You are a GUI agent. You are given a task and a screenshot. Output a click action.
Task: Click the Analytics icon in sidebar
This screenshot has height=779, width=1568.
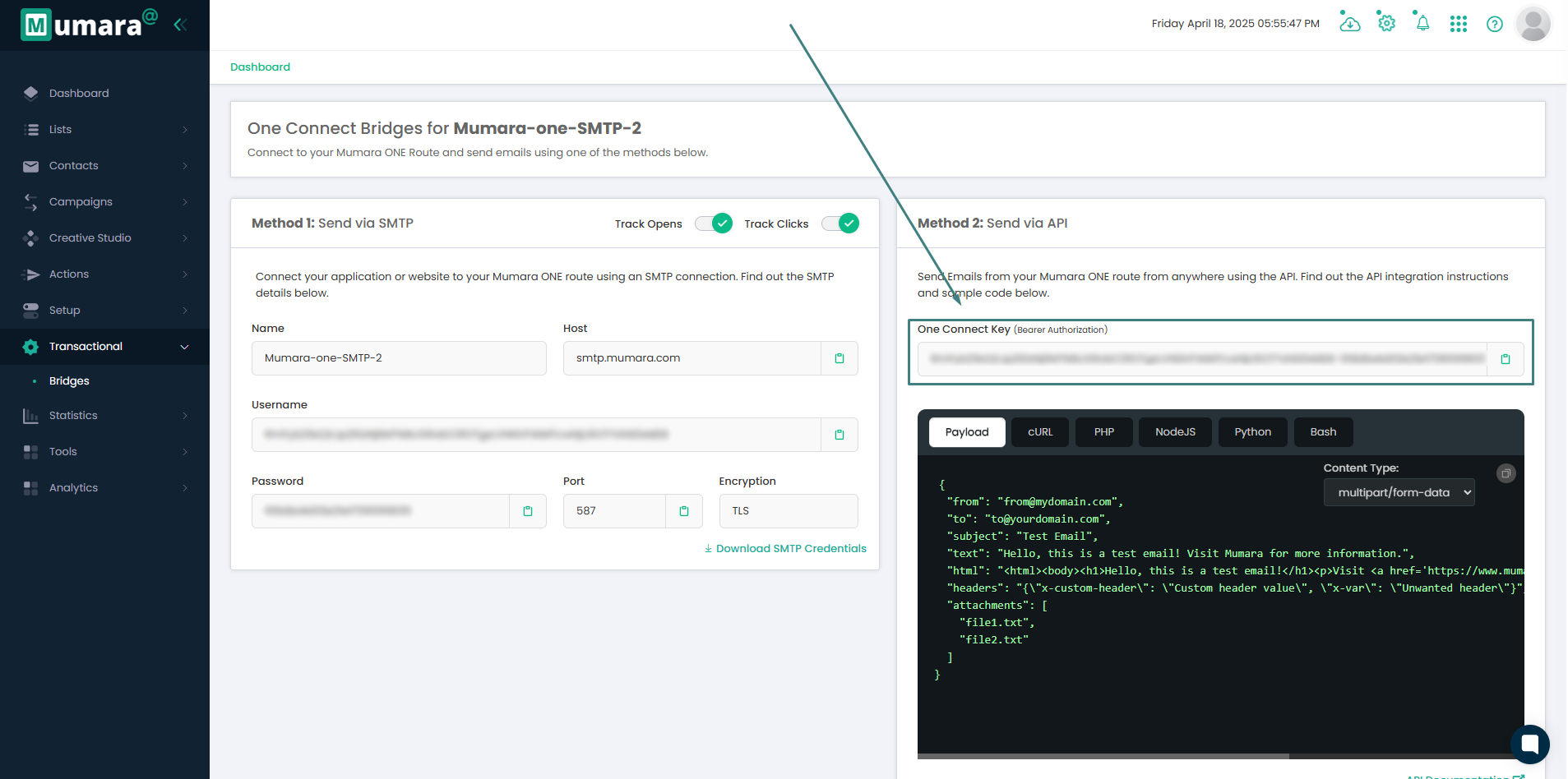(x=31, y=488)
